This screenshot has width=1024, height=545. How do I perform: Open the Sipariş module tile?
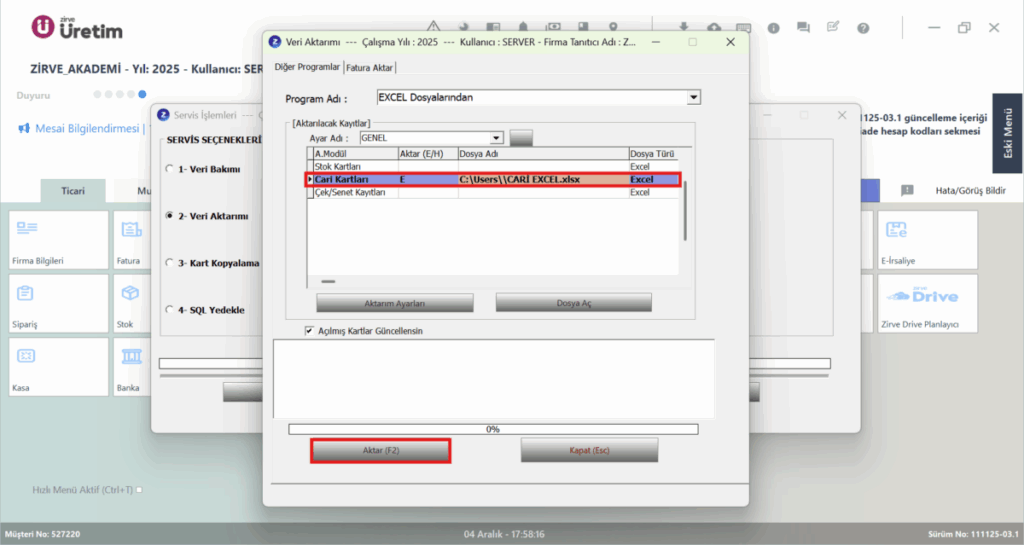pos(59,304)
